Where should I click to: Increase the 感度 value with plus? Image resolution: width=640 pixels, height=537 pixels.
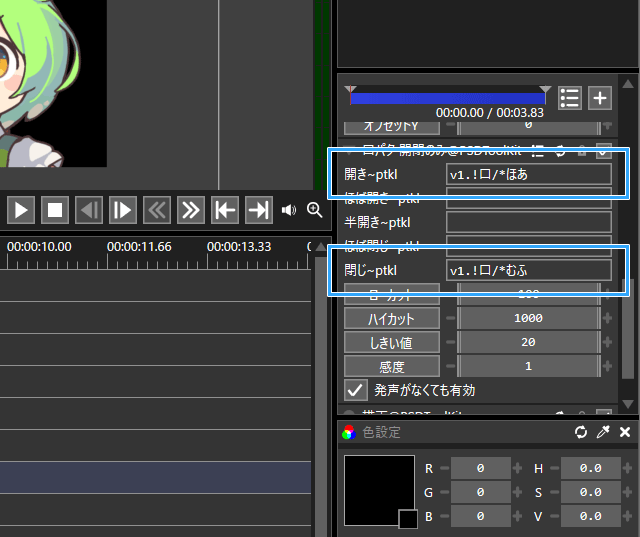[x=608, y=366]
